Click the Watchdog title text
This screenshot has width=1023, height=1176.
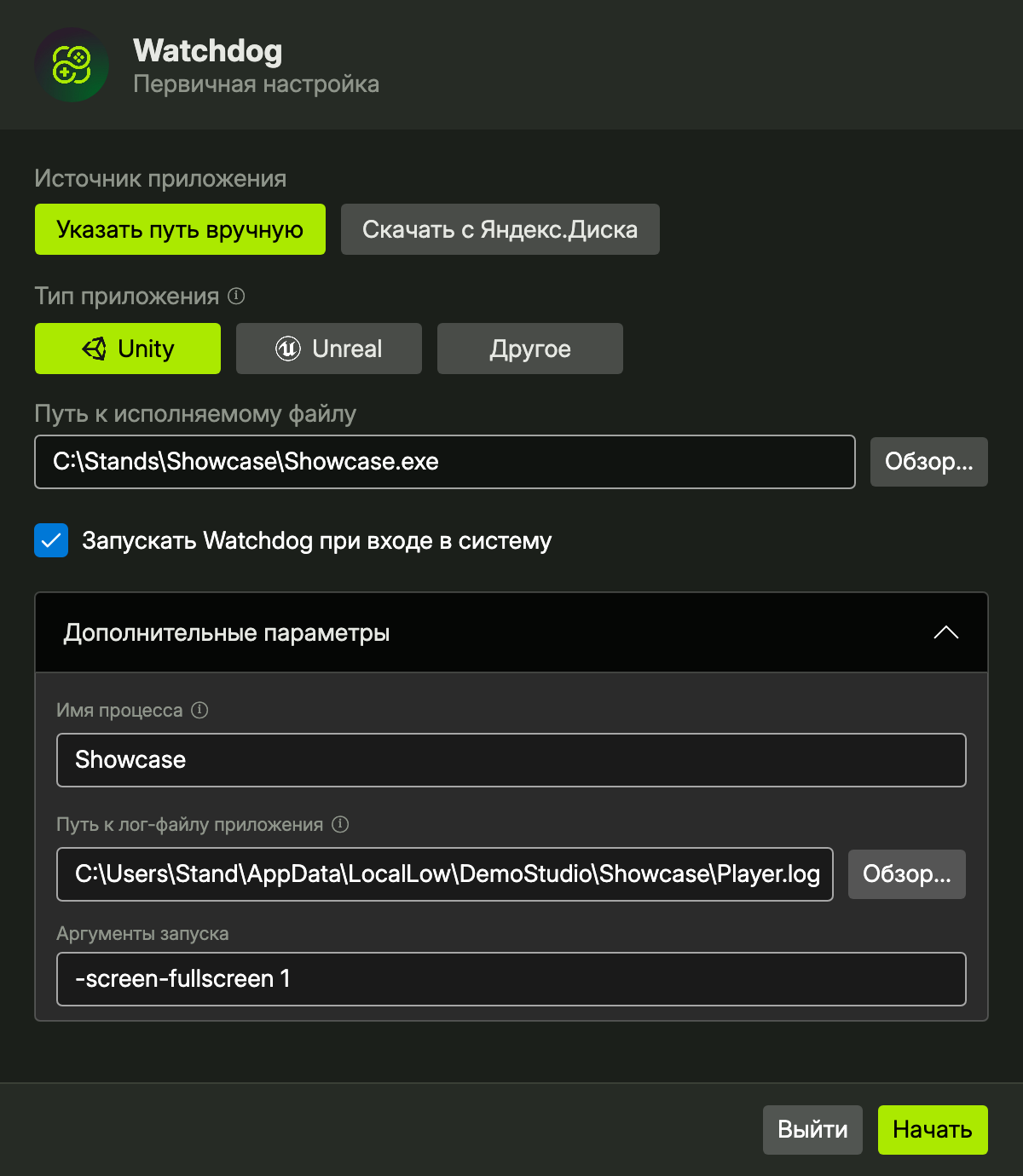click(x=208, y=51)
